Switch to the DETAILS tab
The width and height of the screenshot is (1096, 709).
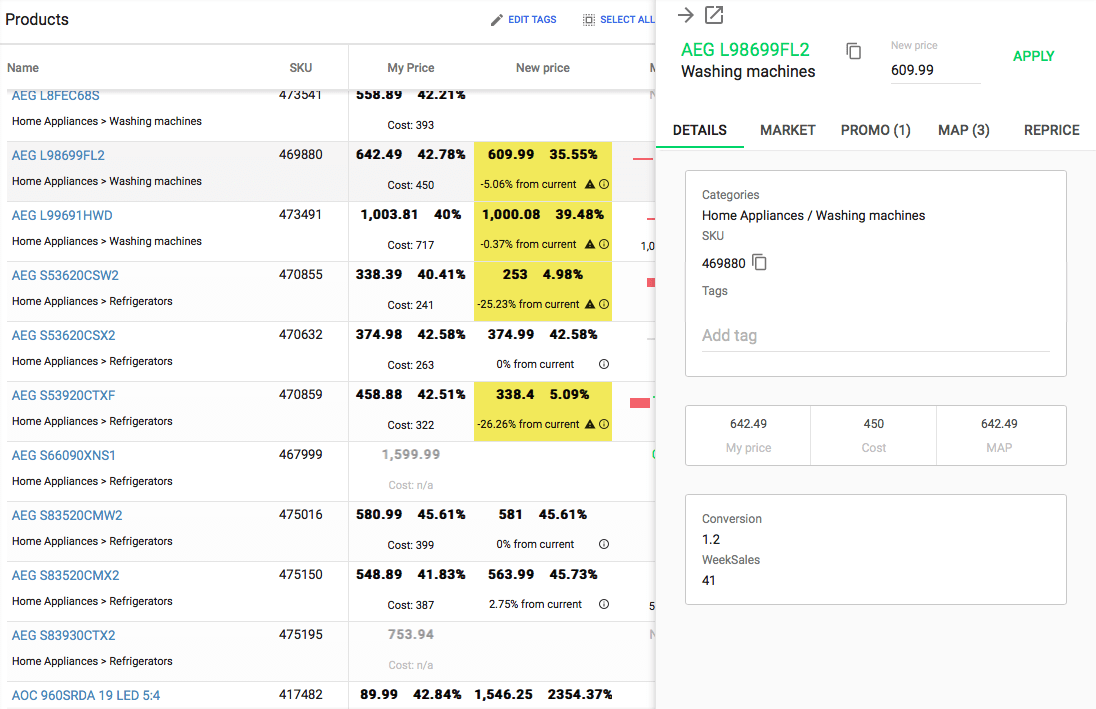(700, 130)
